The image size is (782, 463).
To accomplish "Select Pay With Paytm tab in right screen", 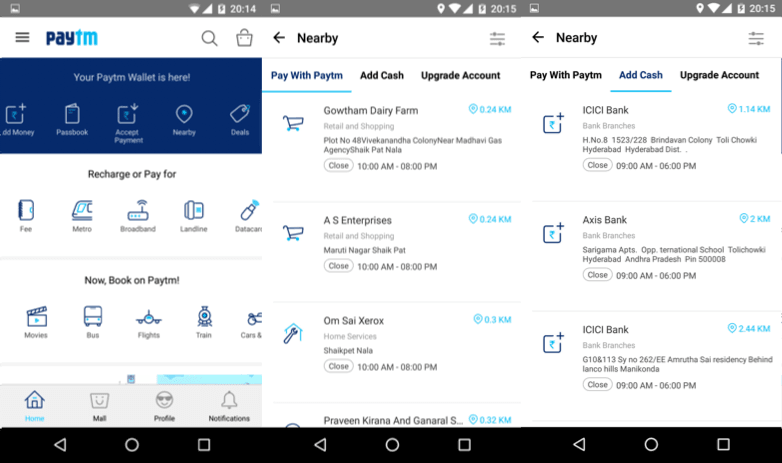I will pyautogui.click(x=566, y=75).
